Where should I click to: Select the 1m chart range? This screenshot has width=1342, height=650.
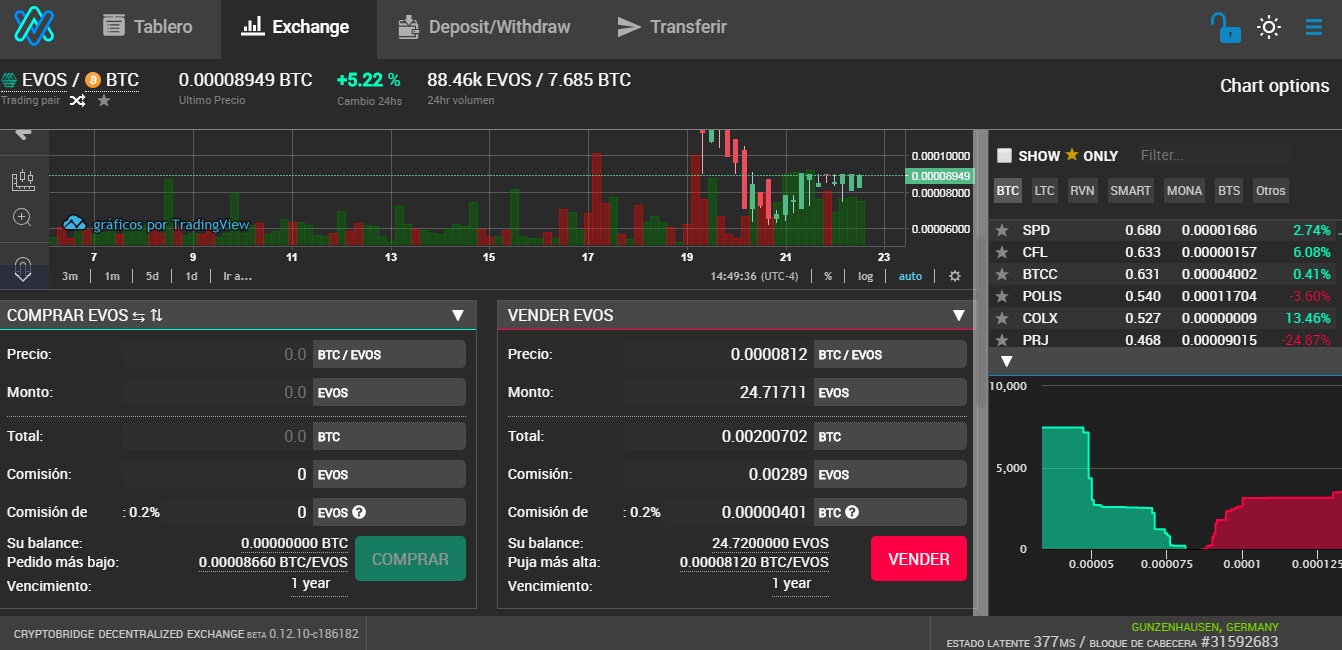(x=112, y=276)
